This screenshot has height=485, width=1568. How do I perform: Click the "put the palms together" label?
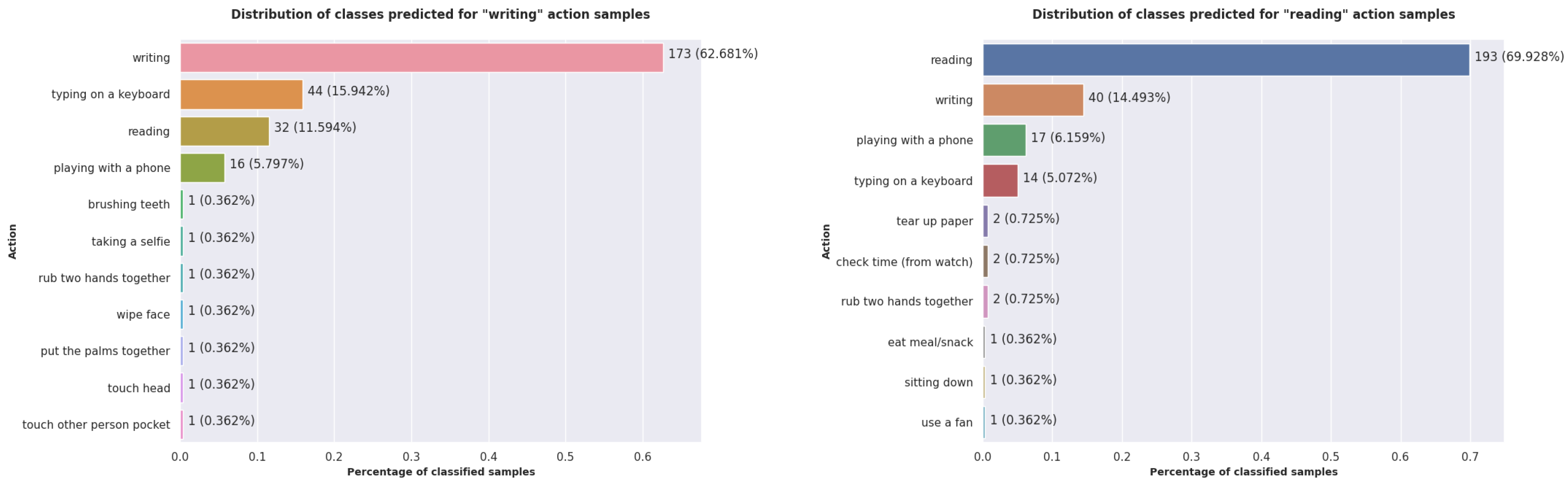click(x=105, y=351)
